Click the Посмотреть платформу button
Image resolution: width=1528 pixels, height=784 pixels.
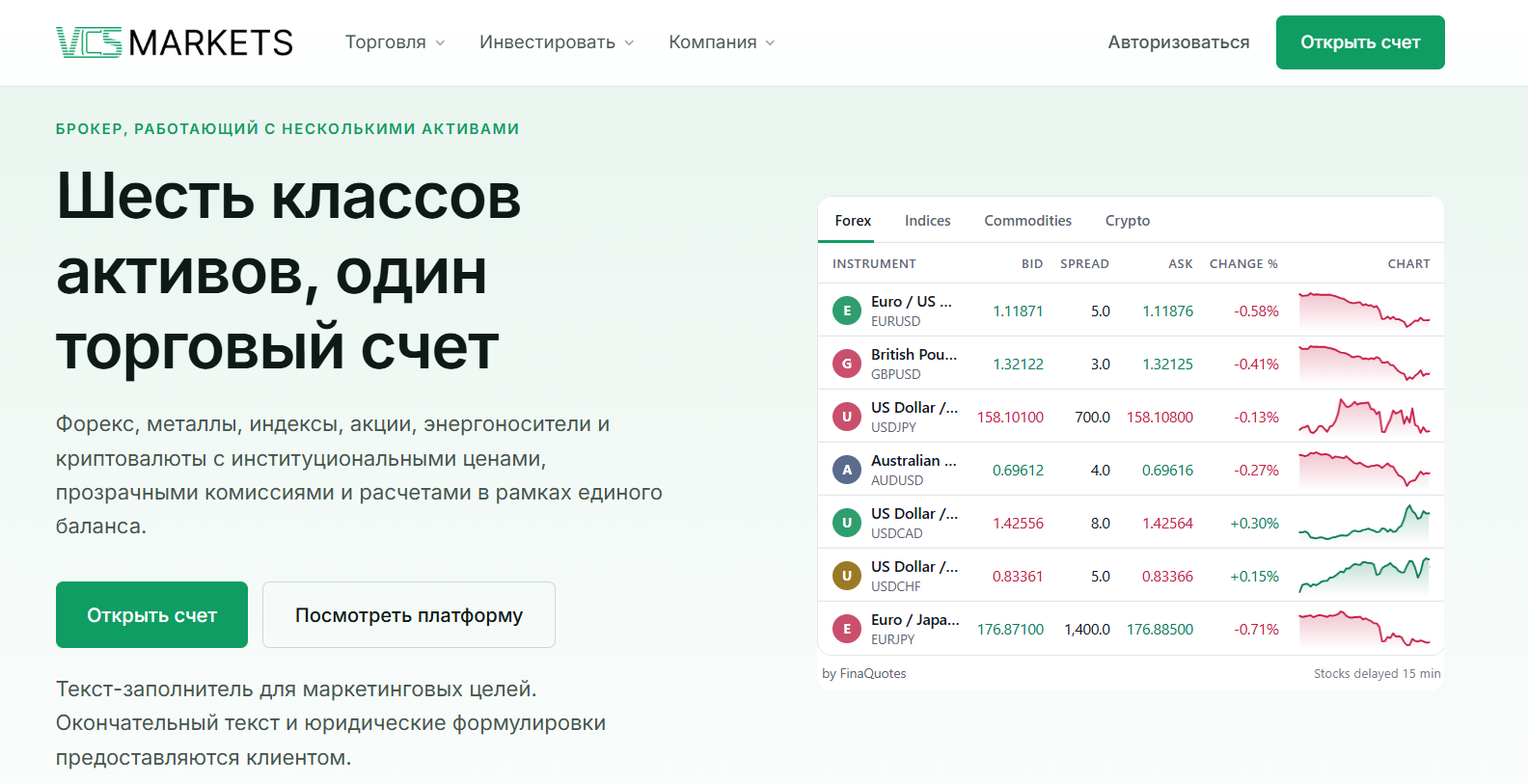point(409,615)
